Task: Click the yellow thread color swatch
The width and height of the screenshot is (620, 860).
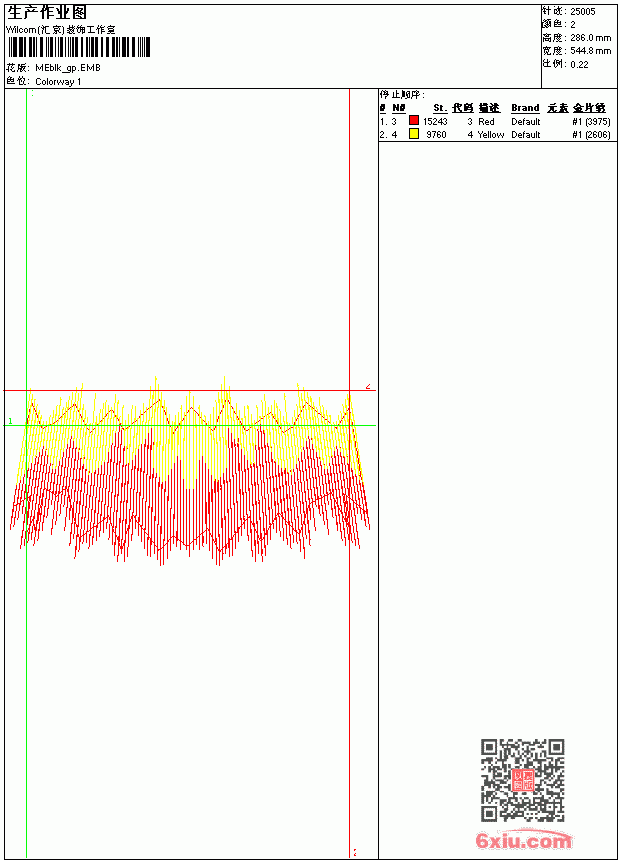Action: click(x=414, y=134)
